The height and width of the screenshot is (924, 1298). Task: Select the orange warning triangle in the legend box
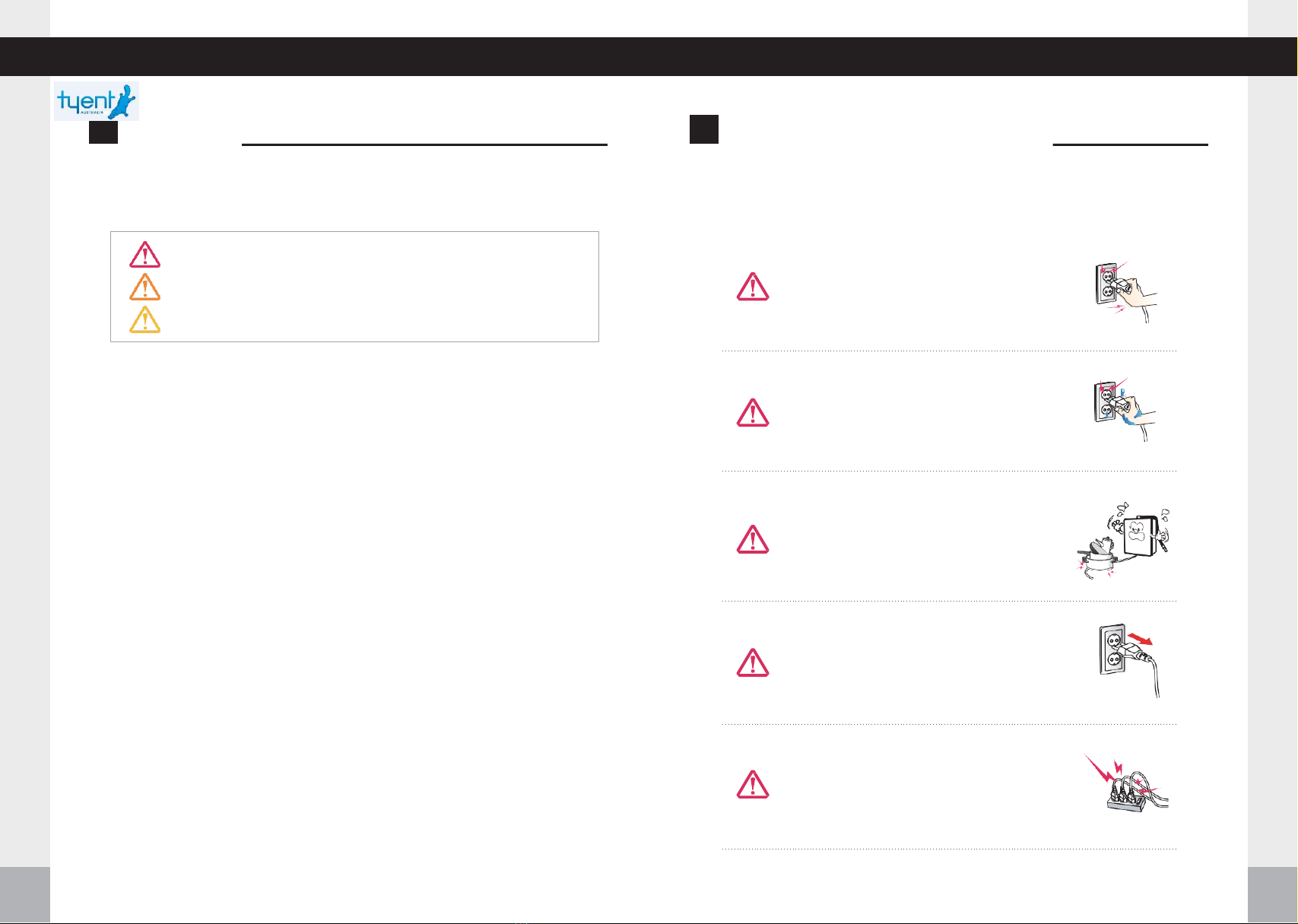pos(144,287)
